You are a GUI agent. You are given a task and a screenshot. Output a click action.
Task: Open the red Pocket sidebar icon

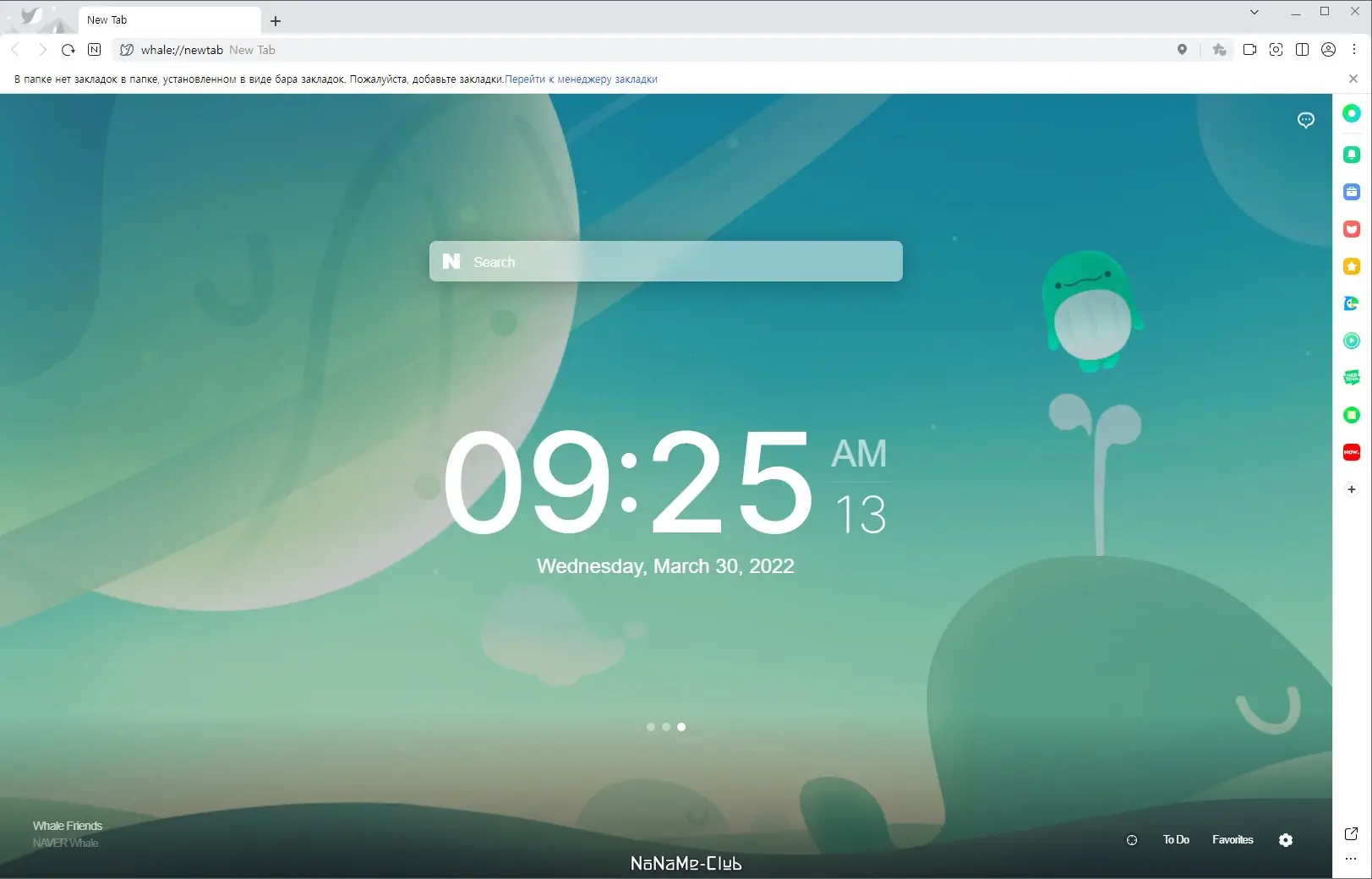click(1352, 229)
